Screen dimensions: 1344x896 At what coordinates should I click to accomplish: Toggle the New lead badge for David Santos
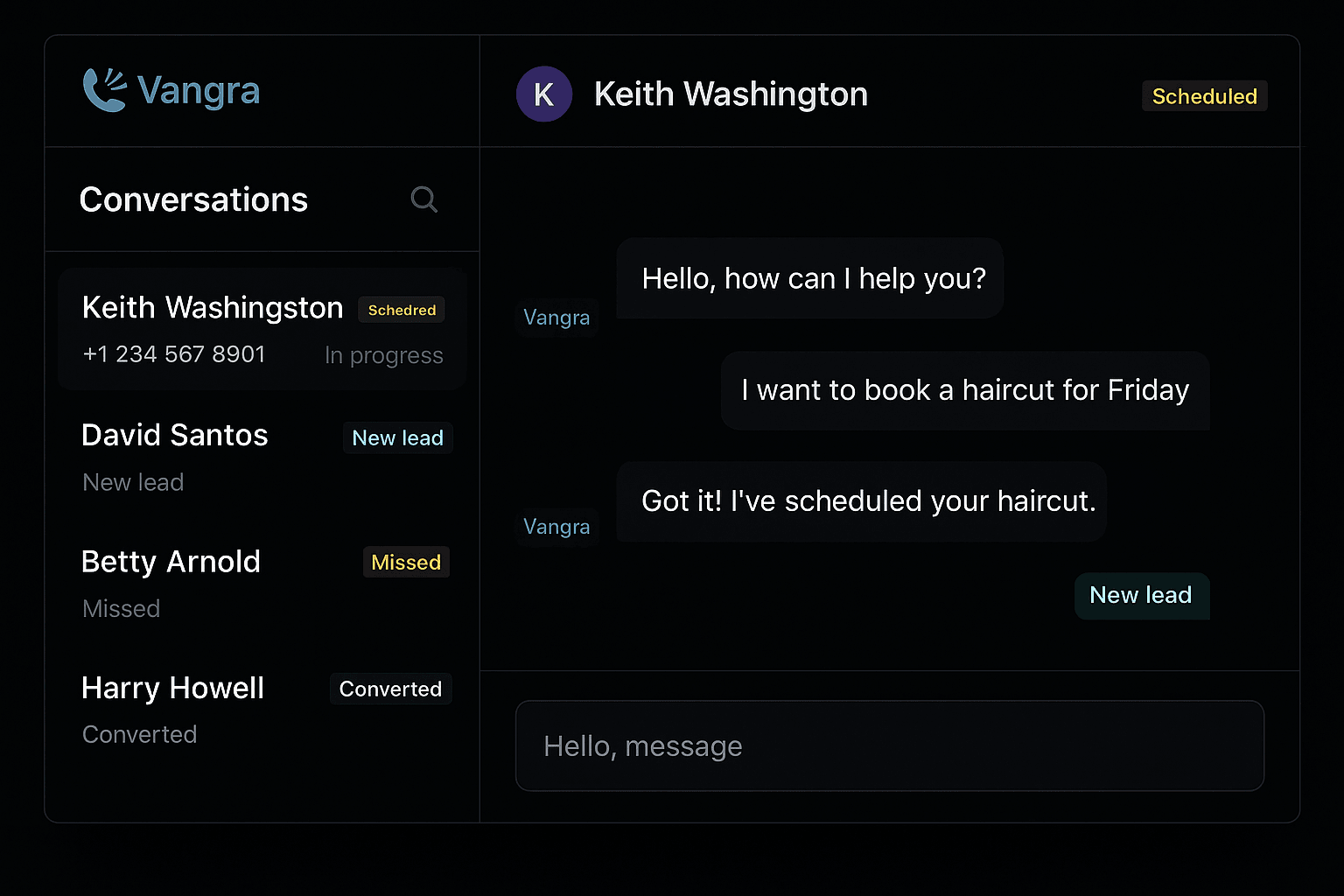[x=397, y=437]
